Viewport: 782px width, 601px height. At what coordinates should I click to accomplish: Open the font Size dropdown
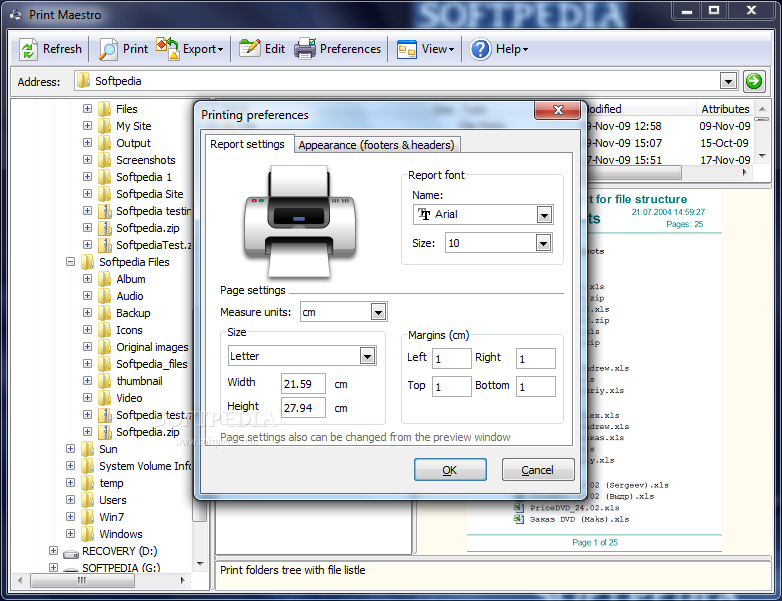[x=543, y=243]
